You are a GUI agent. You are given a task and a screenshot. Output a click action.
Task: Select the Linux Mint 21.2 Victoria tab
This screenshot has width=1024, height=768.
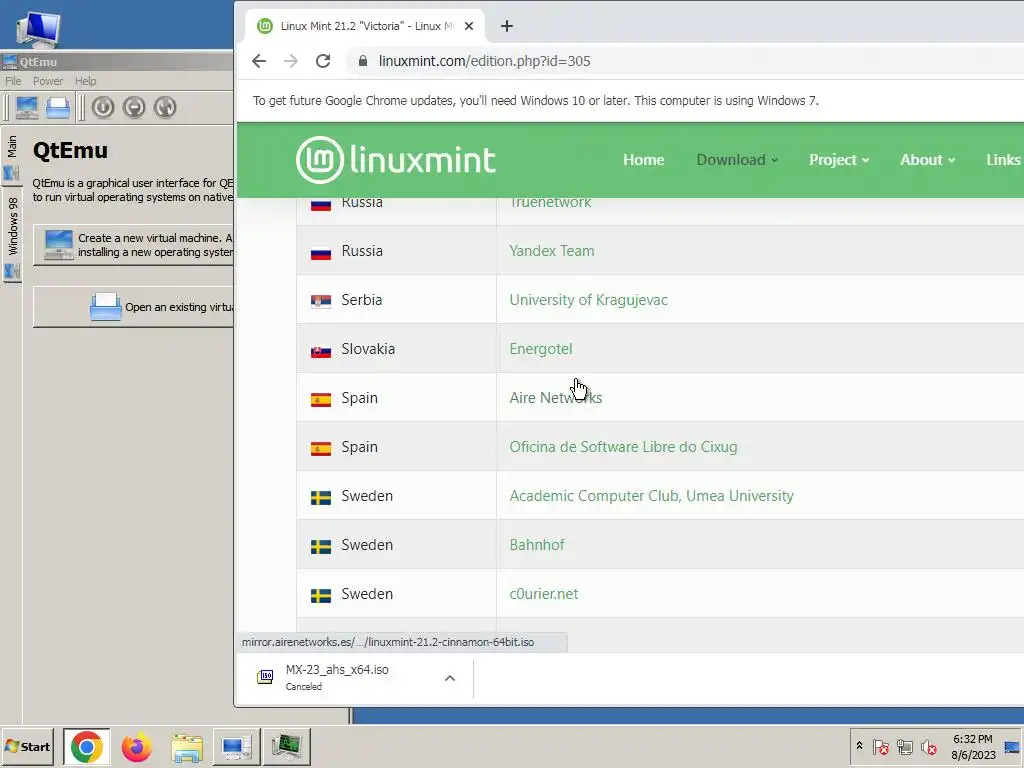point(366,26)
